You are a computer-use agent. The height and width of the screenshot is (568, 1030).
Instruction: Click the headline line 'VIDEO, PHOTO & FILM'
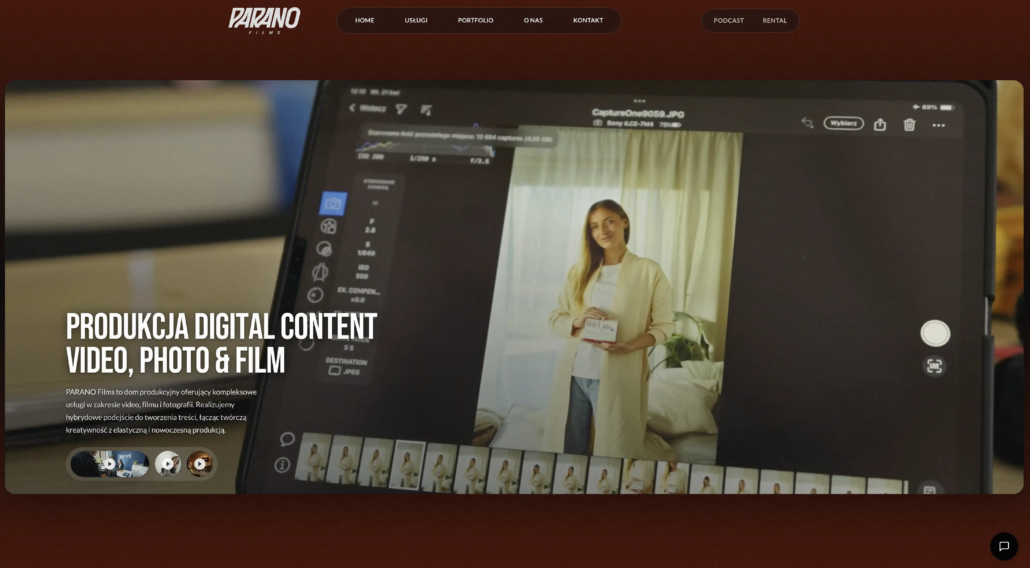175,360
